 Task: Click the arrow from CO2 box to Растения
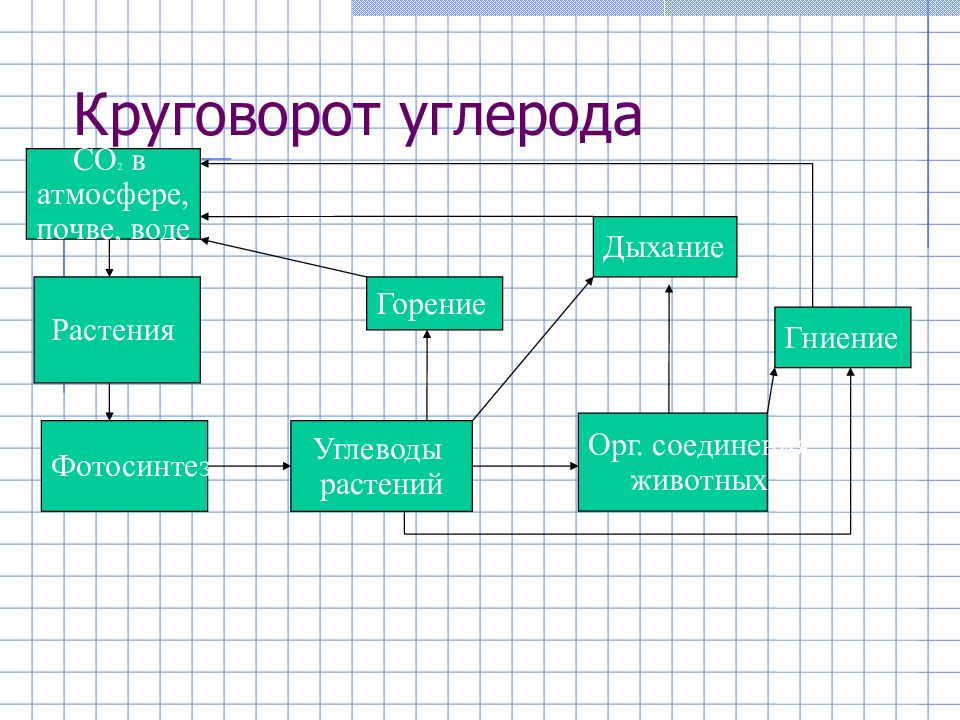(x=110, y=258)
